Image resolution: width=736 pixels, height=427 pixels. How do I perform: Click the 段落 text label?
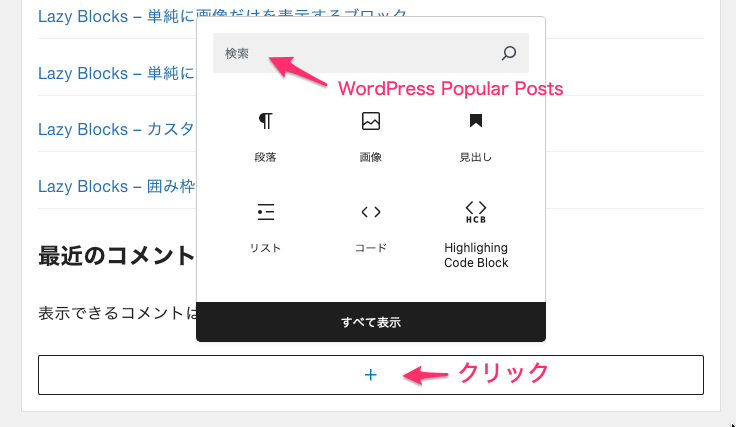(x=265, y=158)
